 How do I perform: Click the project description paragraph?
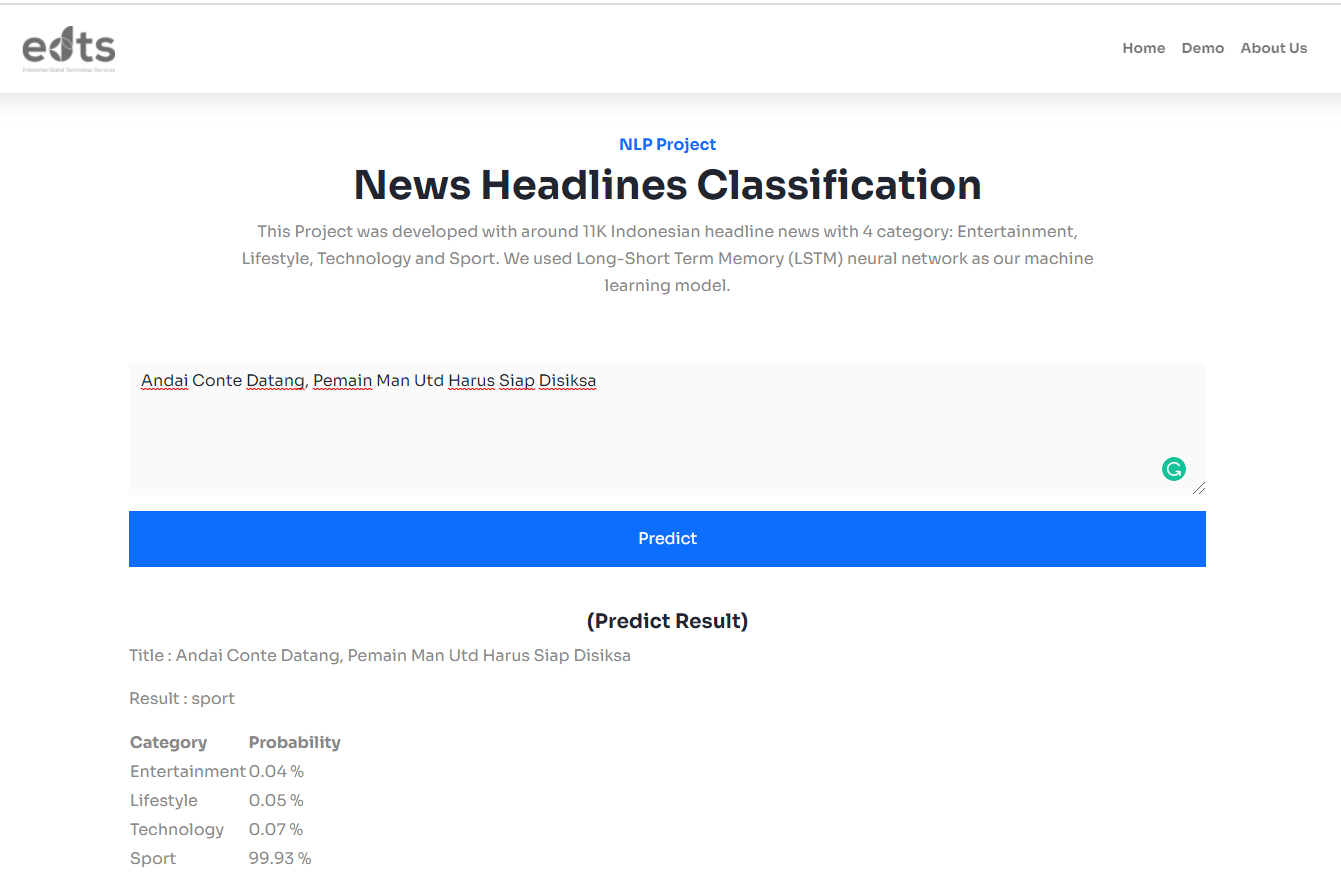coord(667,258)
